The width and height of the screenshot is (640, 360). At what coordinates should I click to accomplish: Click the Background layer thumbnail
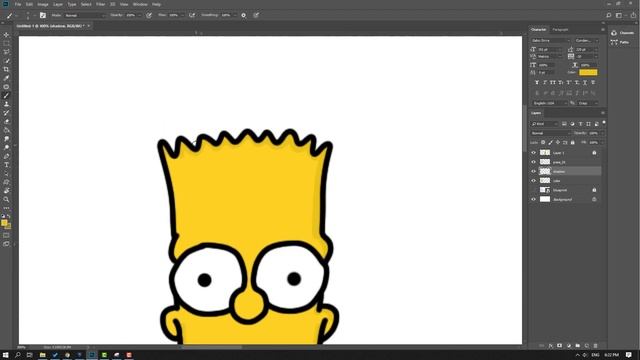[545, 199]
